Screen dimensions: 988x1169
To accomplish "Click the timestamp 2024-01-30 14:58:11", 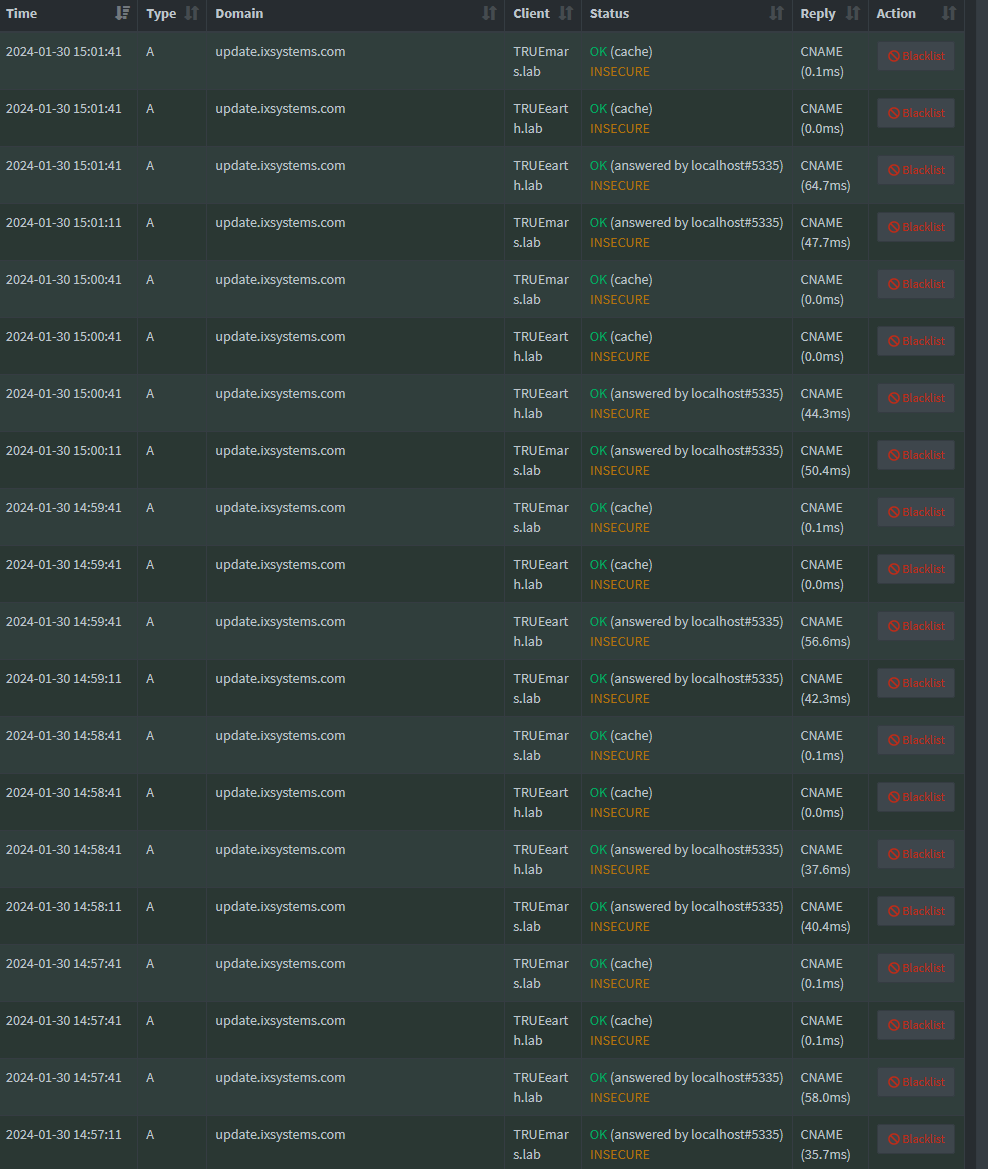I will pos(63,907).
